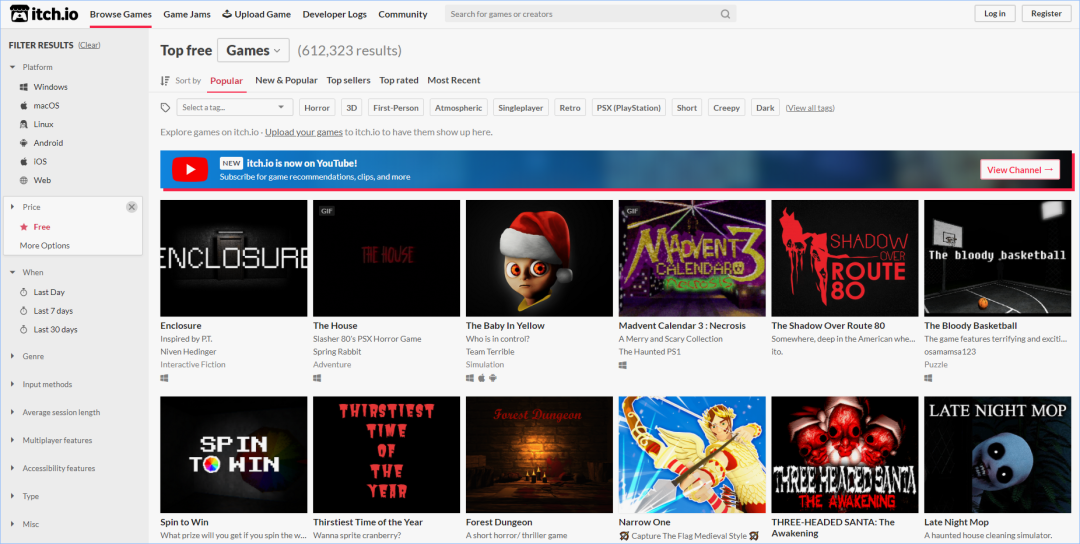
Task: Click the Register button
Action: (1046, 14)
